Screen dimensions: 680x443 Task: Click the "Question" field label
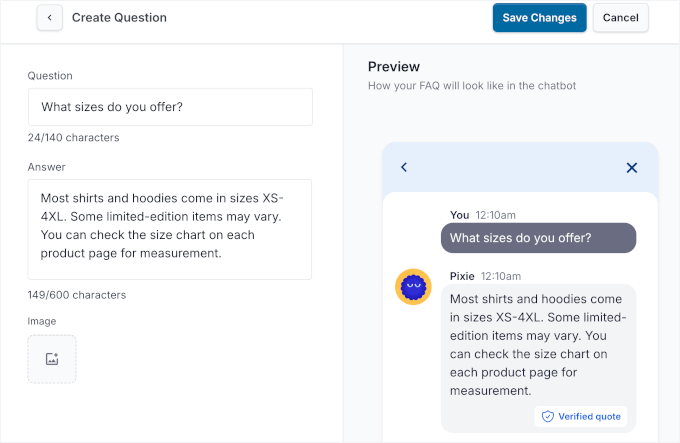click(50, 76)
